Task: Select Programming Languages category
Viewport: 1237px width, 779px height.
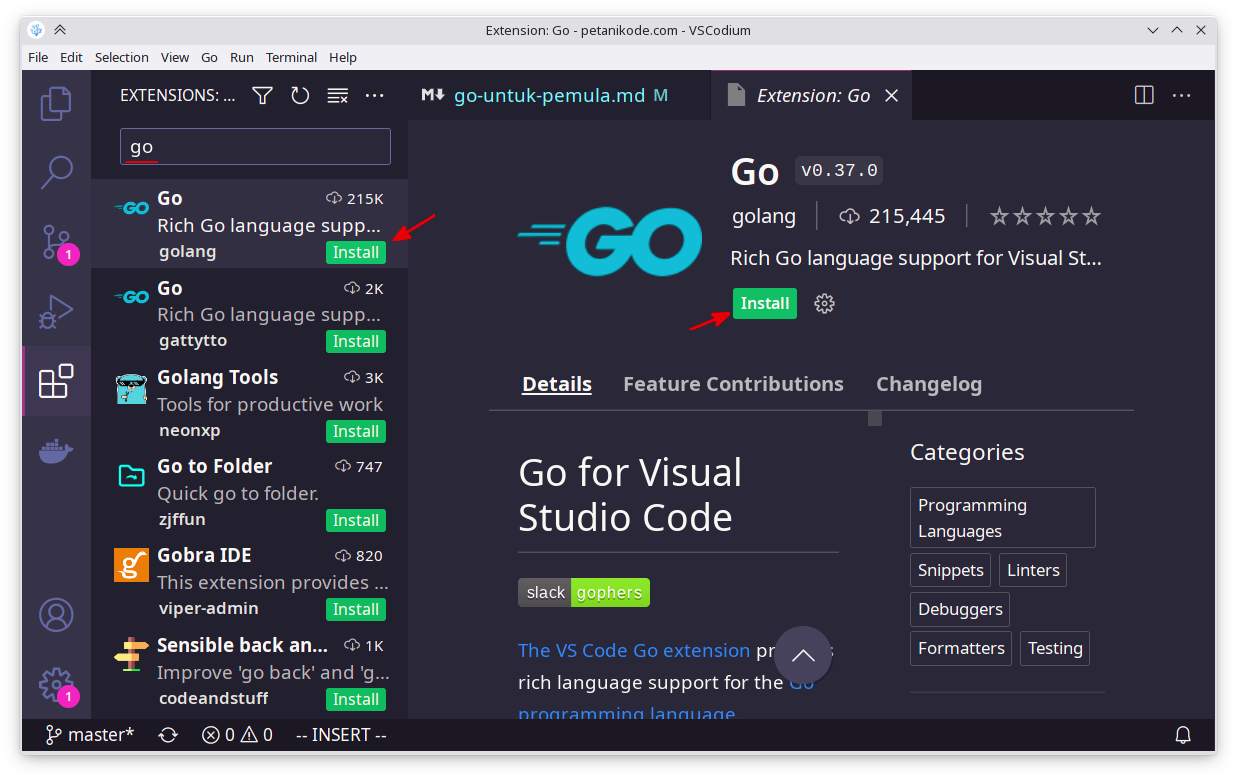Action: click(1003, 518)
